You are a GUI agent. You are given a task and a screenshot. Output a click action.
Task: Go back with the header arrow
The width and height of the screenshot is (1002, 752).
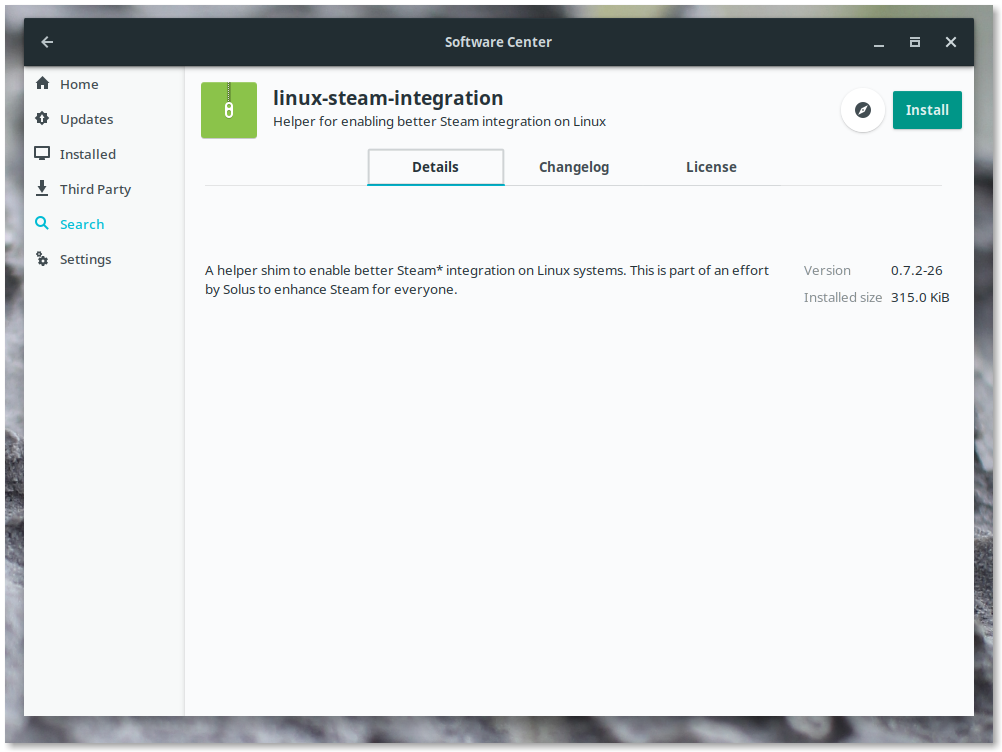click(x=47, y=42)
